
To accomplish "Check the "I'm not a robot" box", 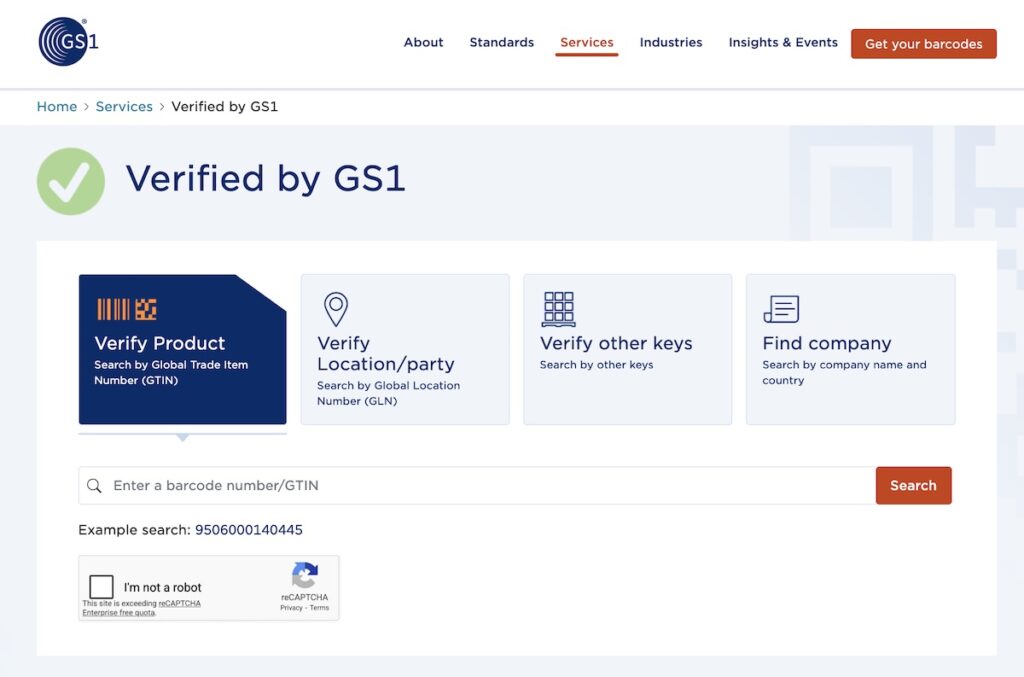I will (x=101, y=584).
